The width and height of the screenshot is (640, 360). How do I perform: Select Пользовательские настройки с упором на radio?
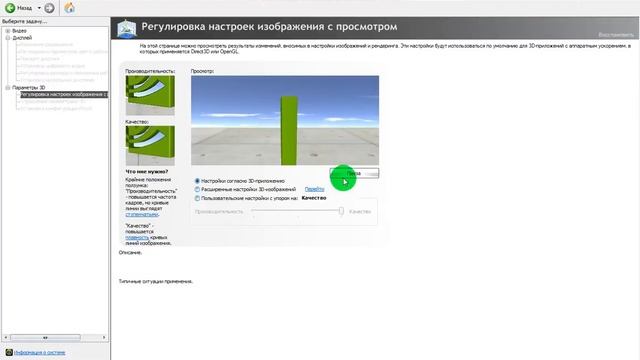pyautogui.click(x=197, y=198)
